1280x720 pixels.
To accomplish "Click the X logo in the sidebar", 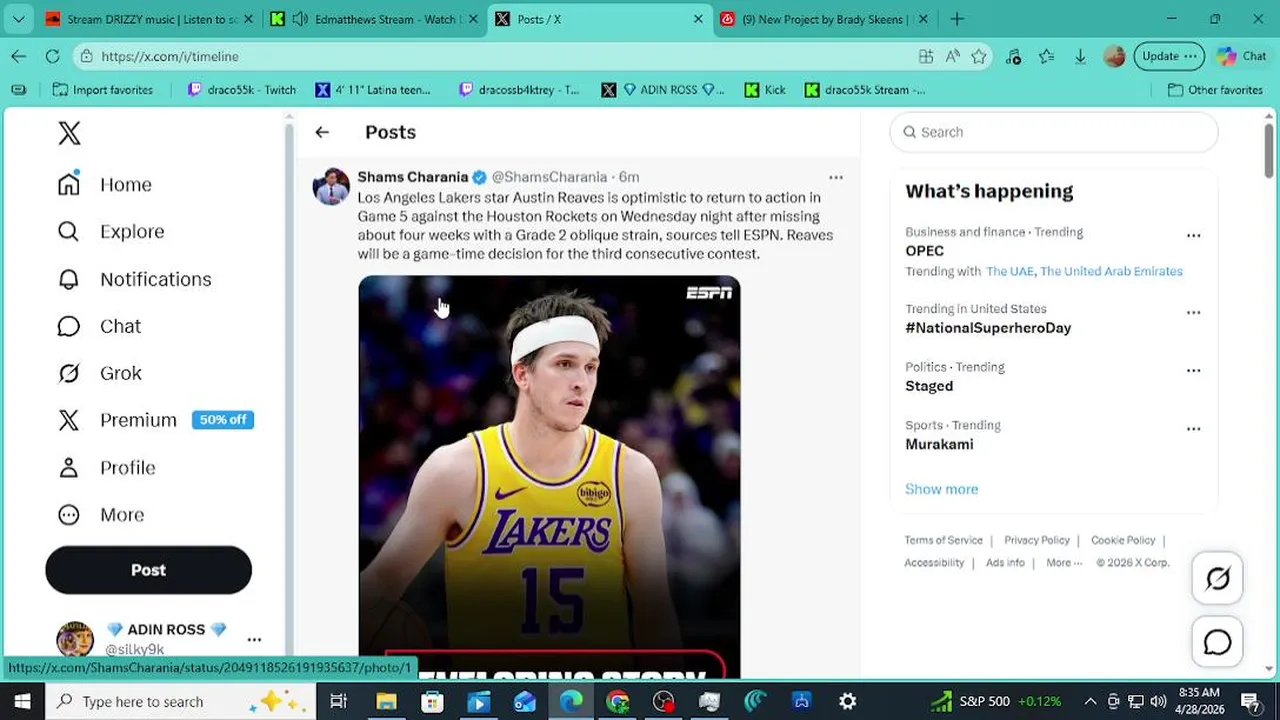I will tap(69, 133).
